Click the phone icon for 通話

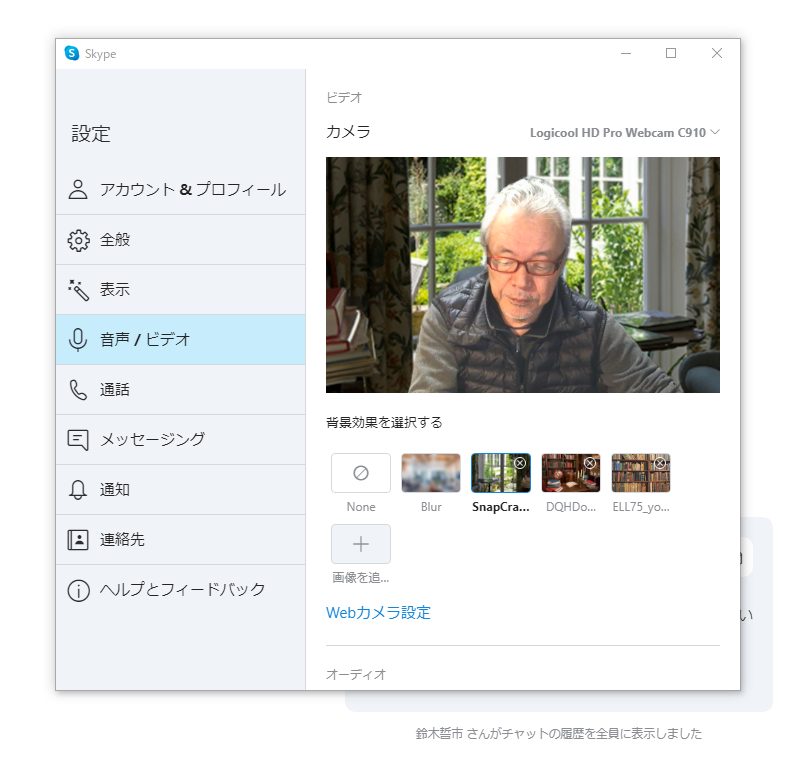pos(78,390)
